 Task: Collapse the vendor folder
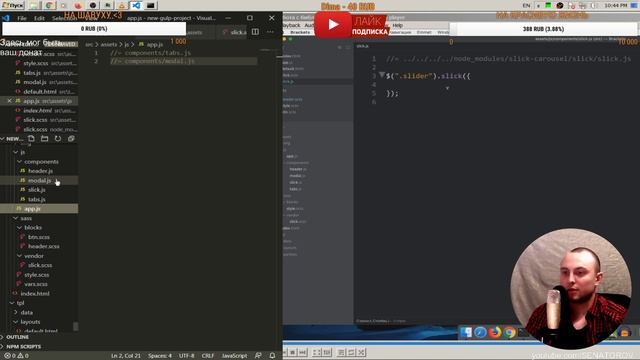pyautogui.click(x=19, y=256)
